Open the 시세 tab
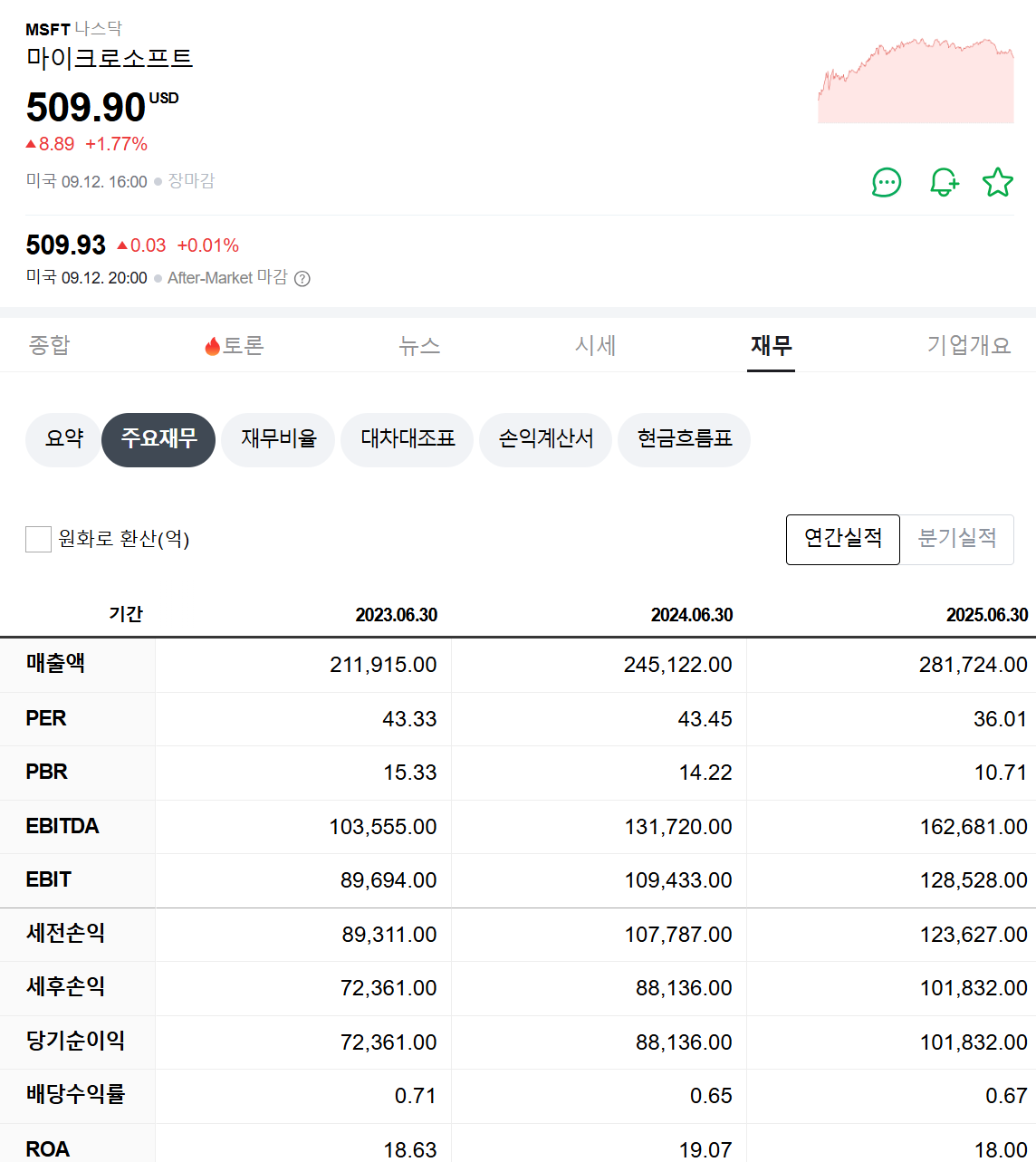The image size is (1036, 1162). (x=595, y=345)
